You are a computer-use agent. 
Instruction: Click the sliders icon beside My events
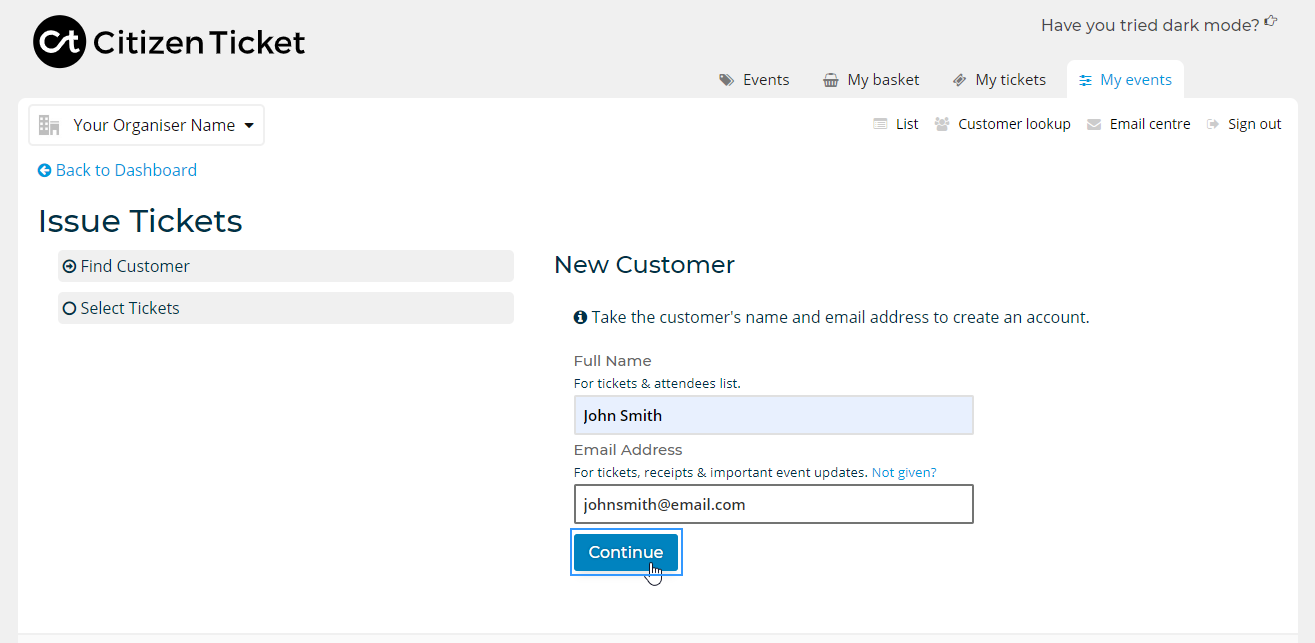click(1086, 80)
